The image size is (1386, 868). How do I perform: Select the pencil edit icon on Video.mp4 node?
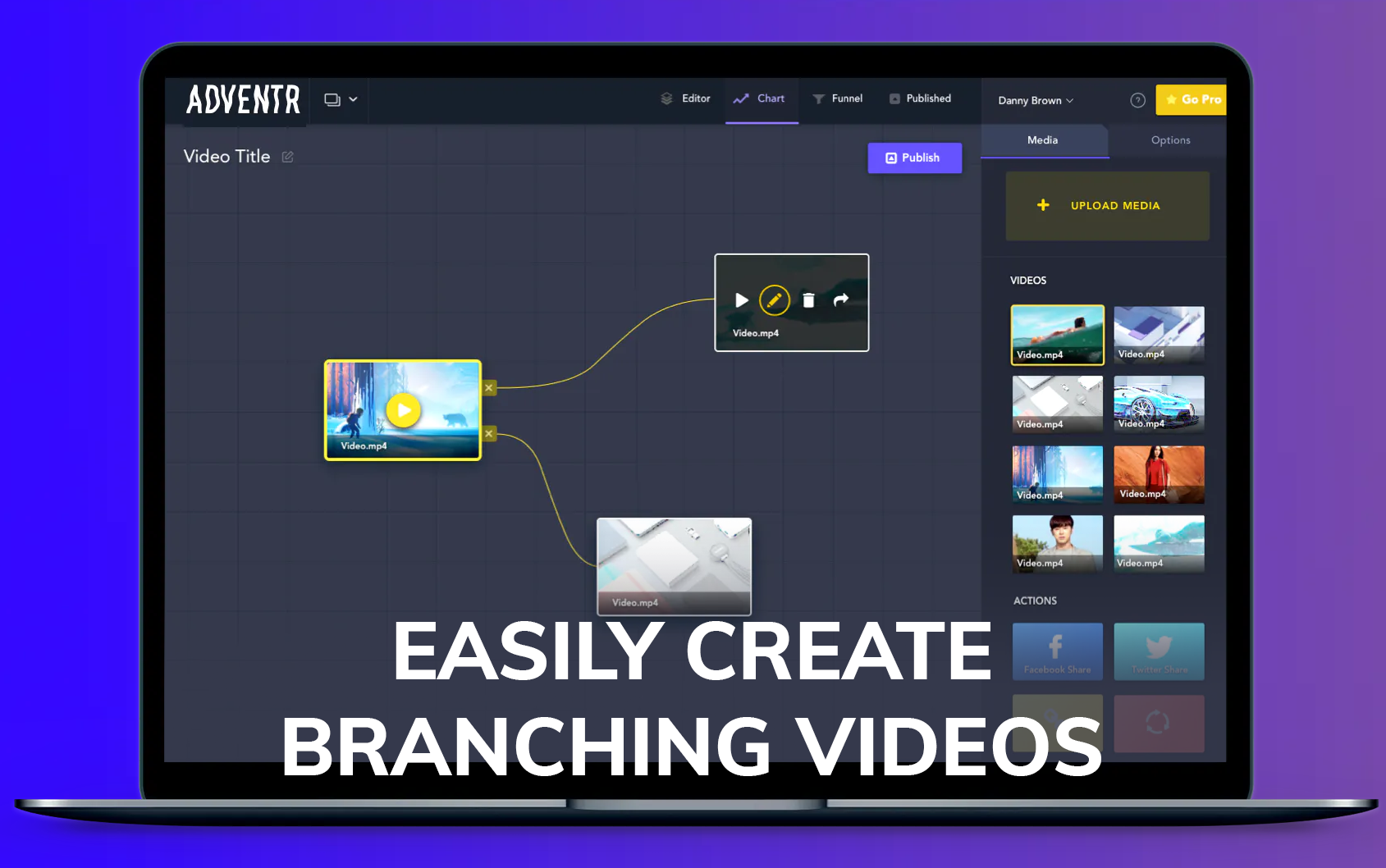(x=774, y=300)
